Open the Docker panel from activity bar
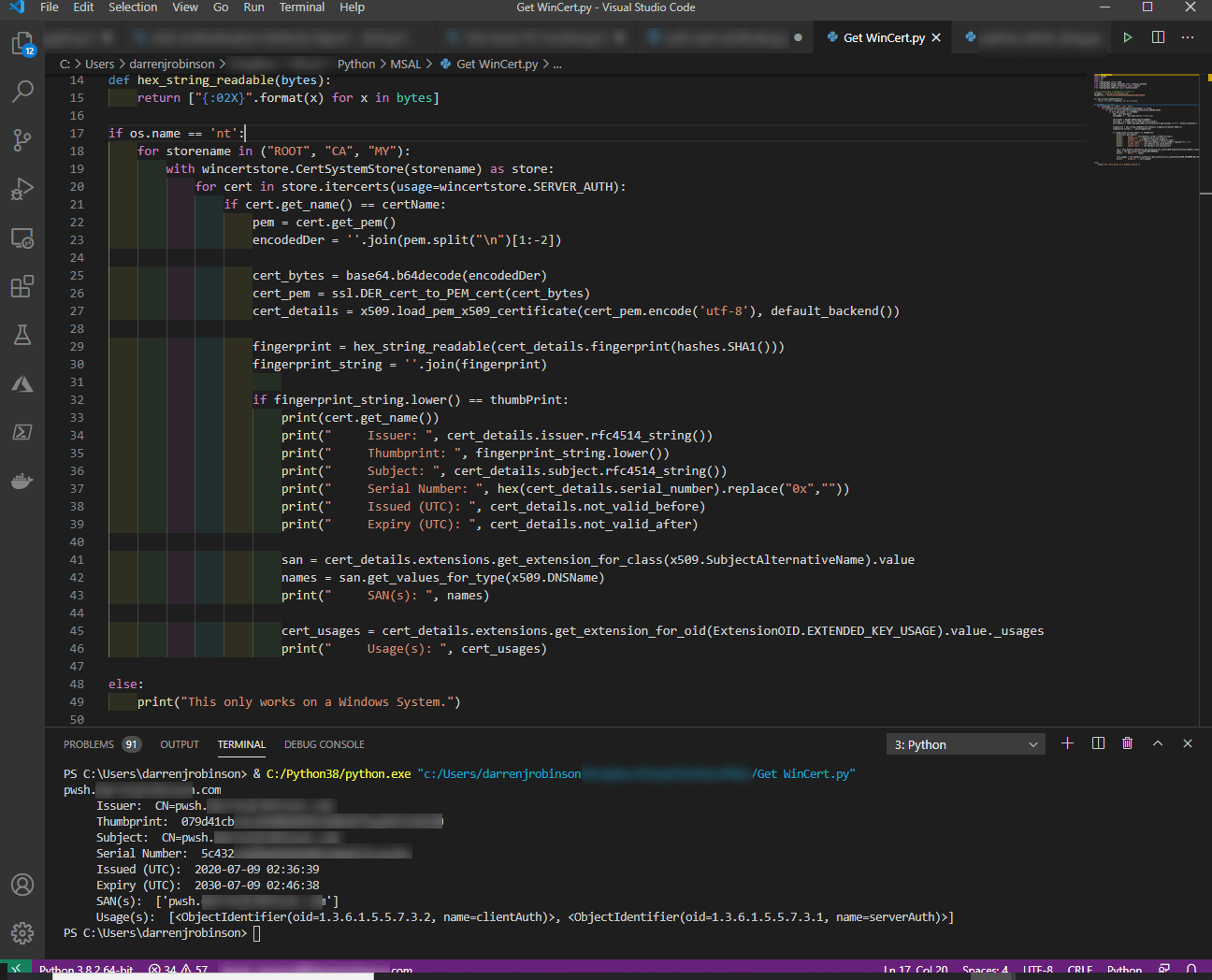Image resolution: width=1212 pixels, height=980 pixels. (x=22, y=481)
